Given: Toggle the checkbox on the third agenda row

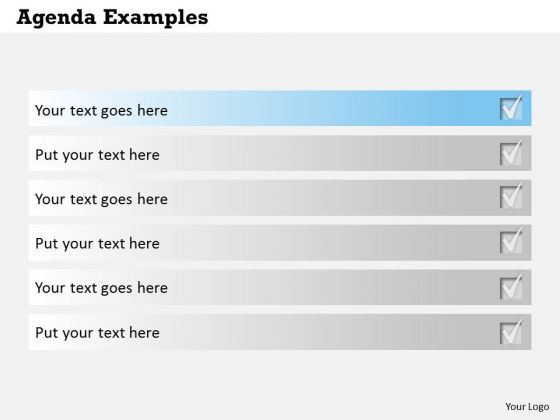Looking at the screenshot, I should [x=511, y=196].
